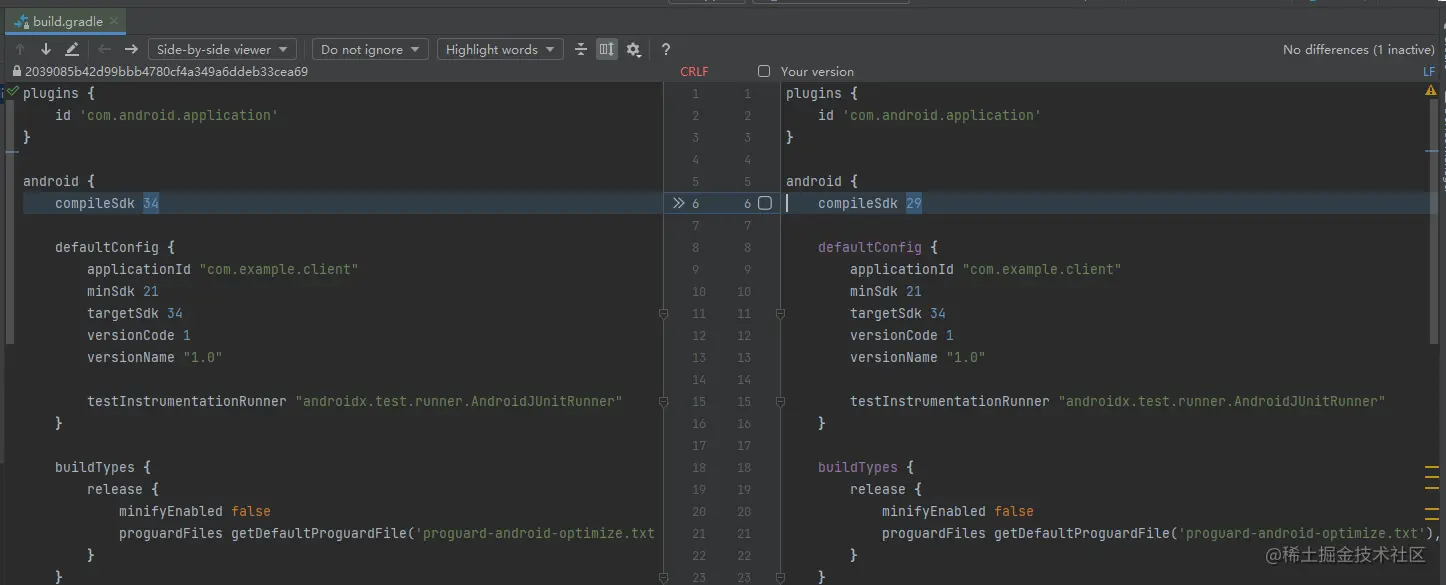This screenshot has width=1446, height=585.
Task: Tick the Your version checkbox
Action: point(764,72)
